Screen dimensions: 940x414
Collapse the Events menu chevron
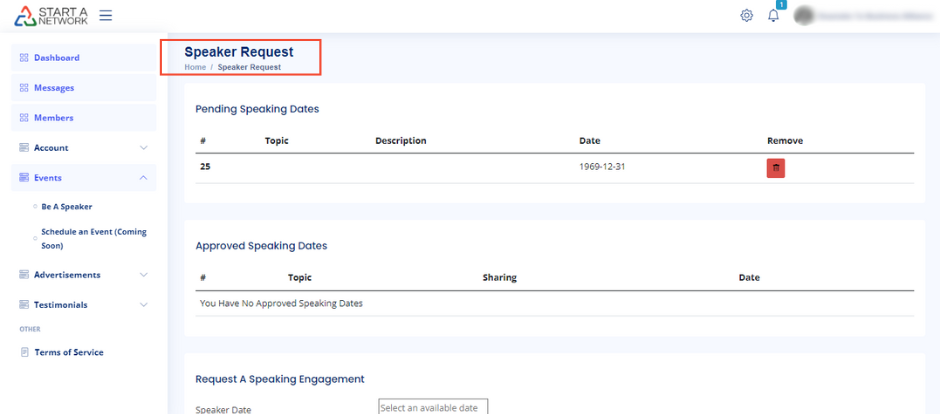coord(143,178)
